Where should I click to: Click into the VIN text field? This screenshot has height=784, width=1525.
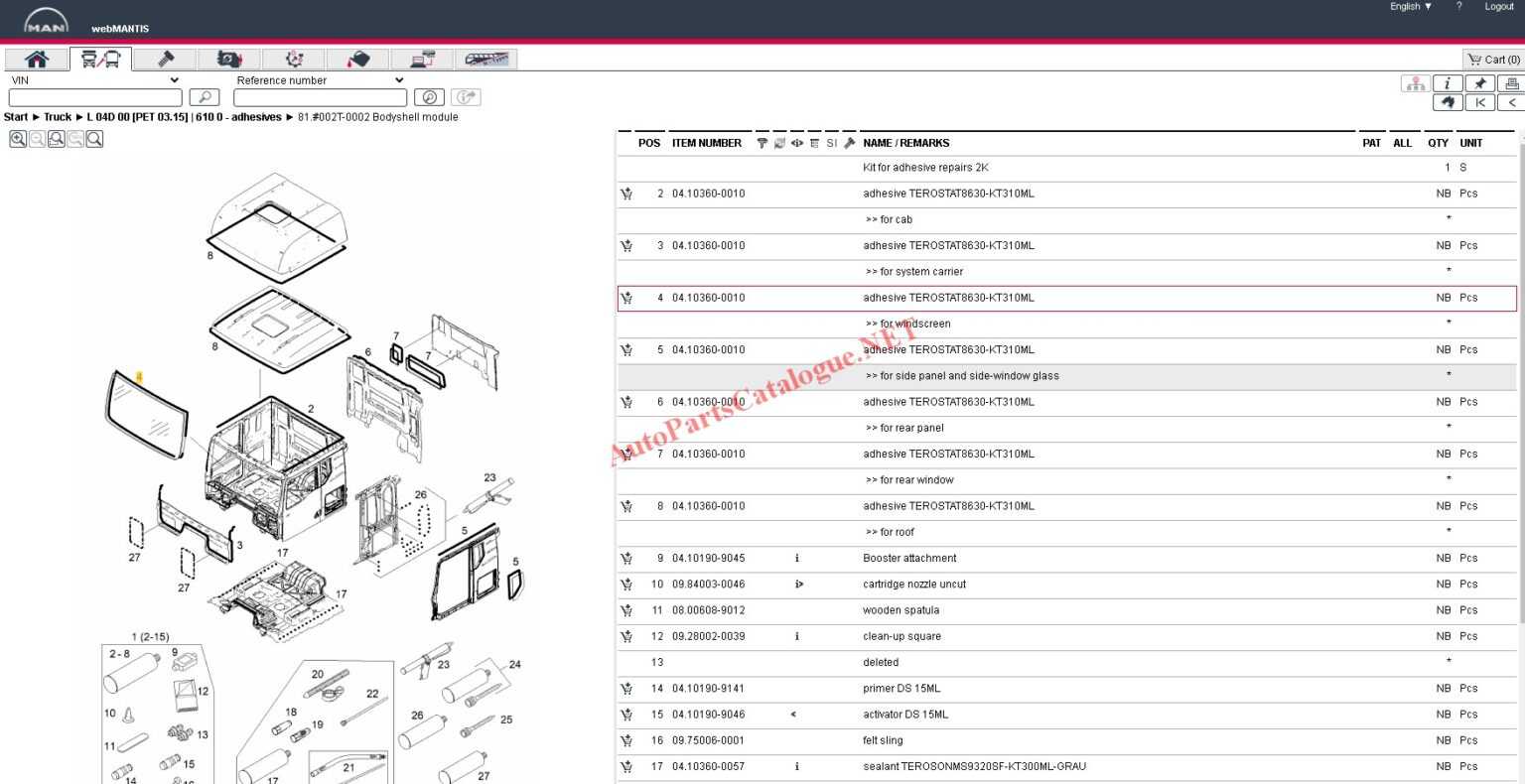(x=95, y=97)
